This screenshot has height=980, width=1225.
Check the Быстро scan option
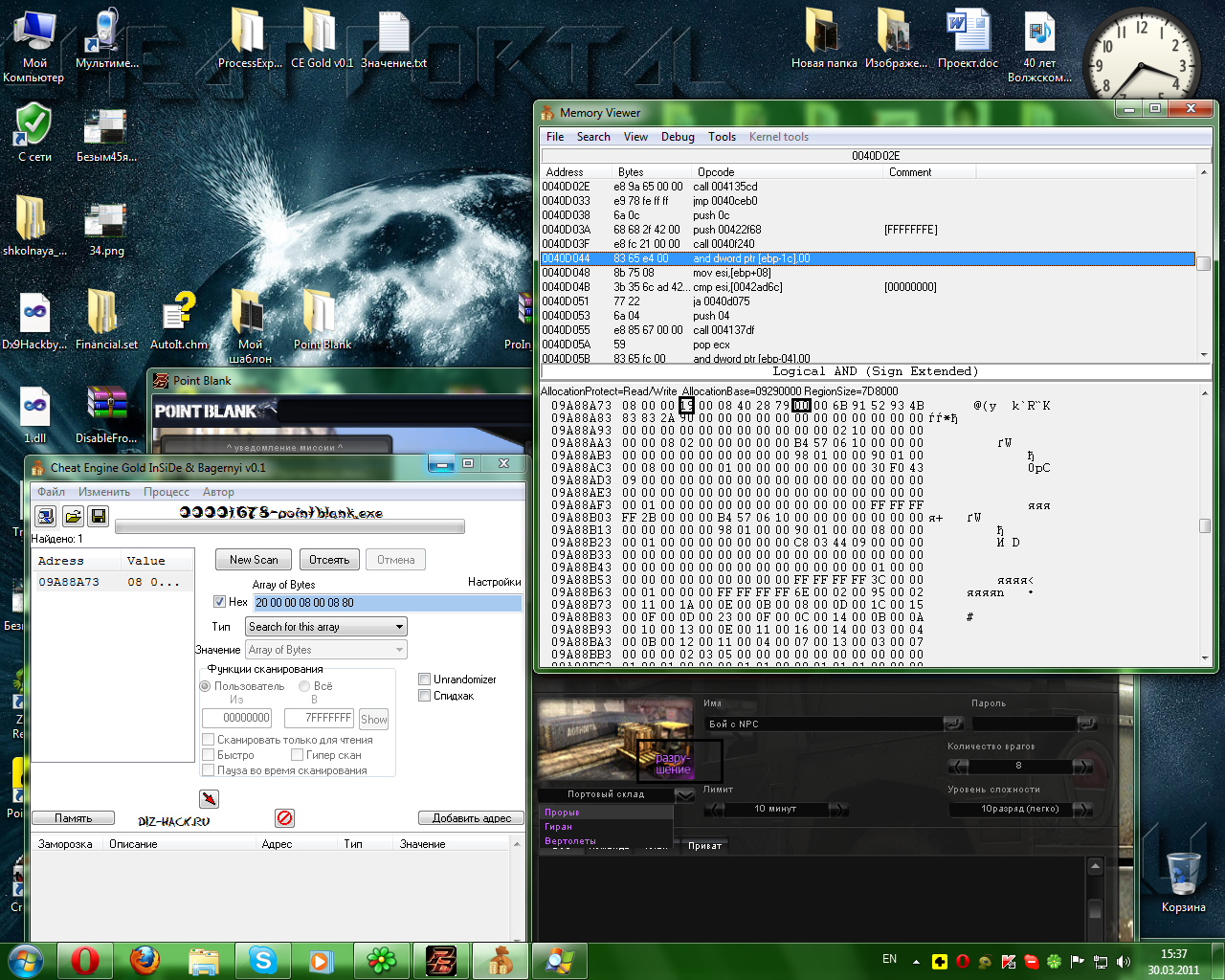pos(208,755)
